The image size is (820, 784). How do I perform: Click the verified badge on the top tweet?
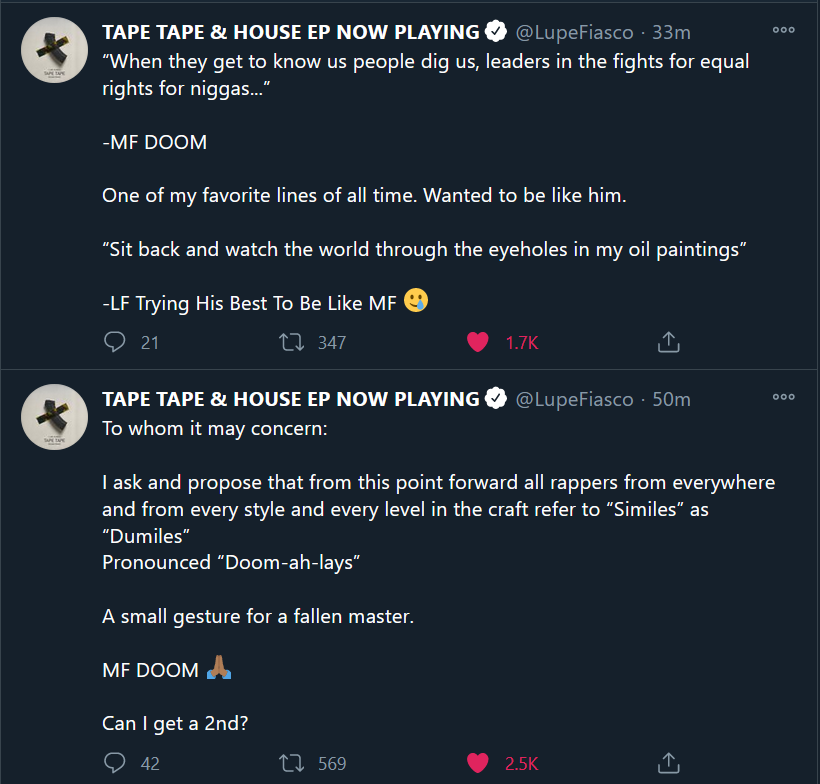coord(496,30)
